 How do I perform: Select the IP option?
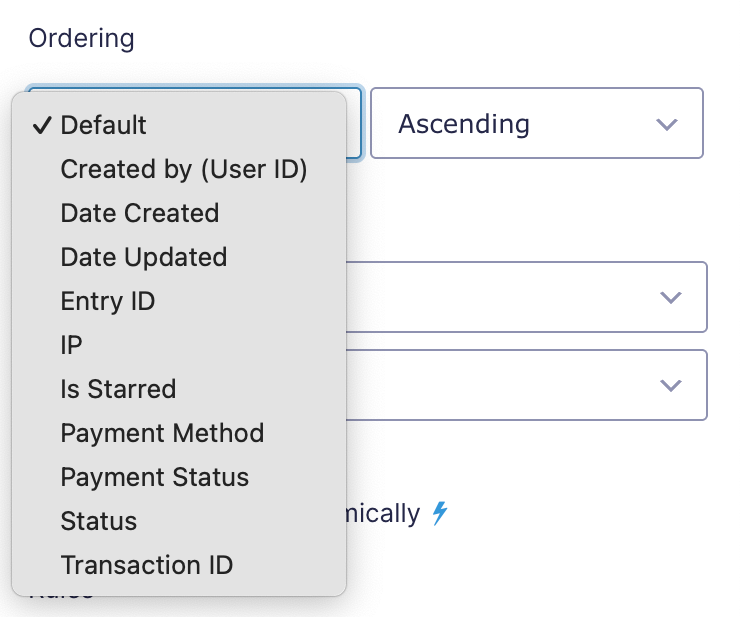coord(179,345)
